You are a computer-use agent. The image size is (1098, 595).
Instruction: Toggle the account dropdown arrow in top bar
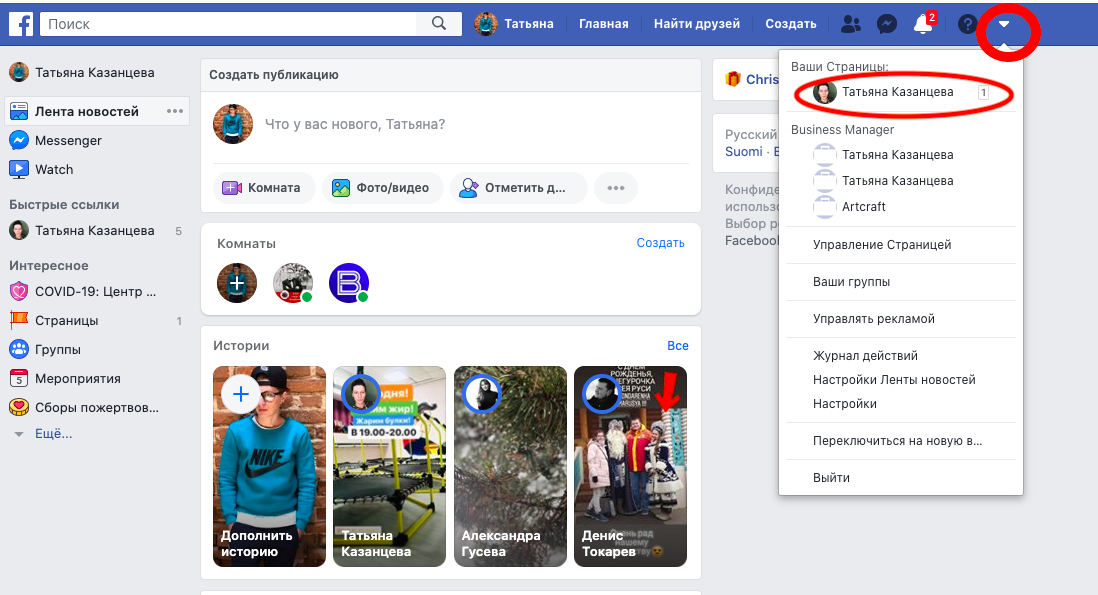coord(1003,24)
